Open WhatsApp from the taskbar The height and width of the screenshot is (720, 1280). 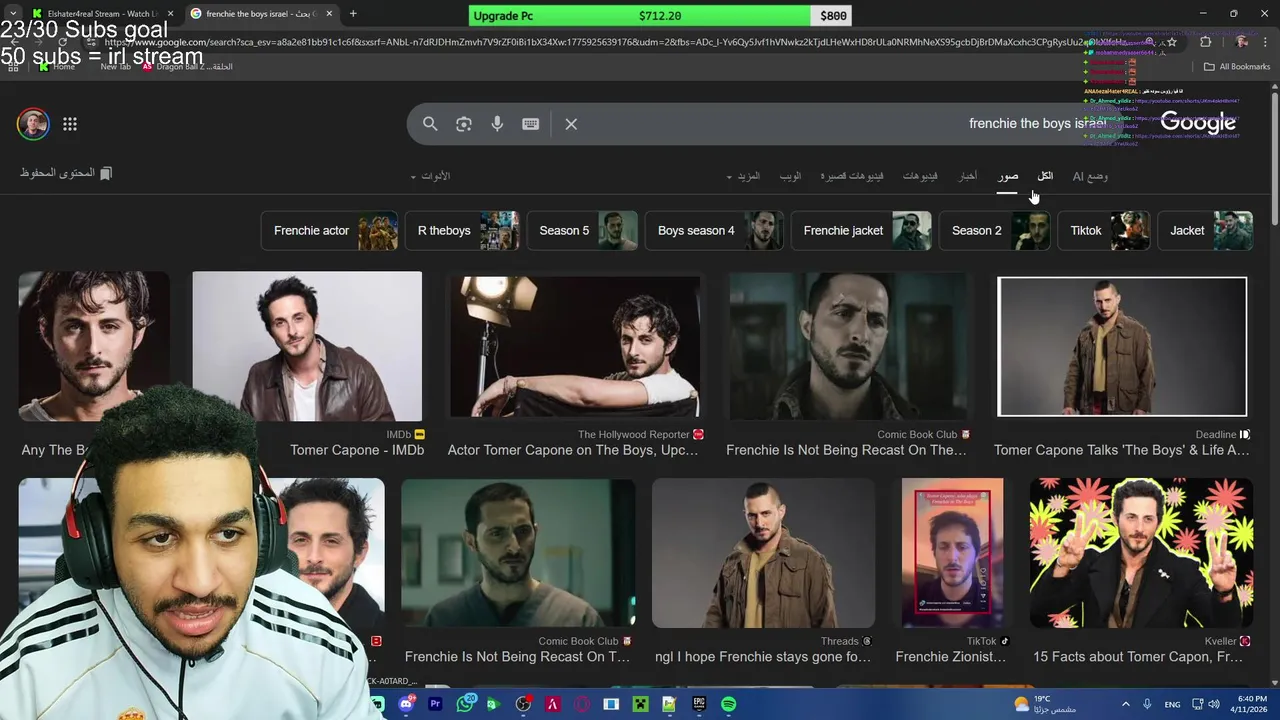pos(464,704)
